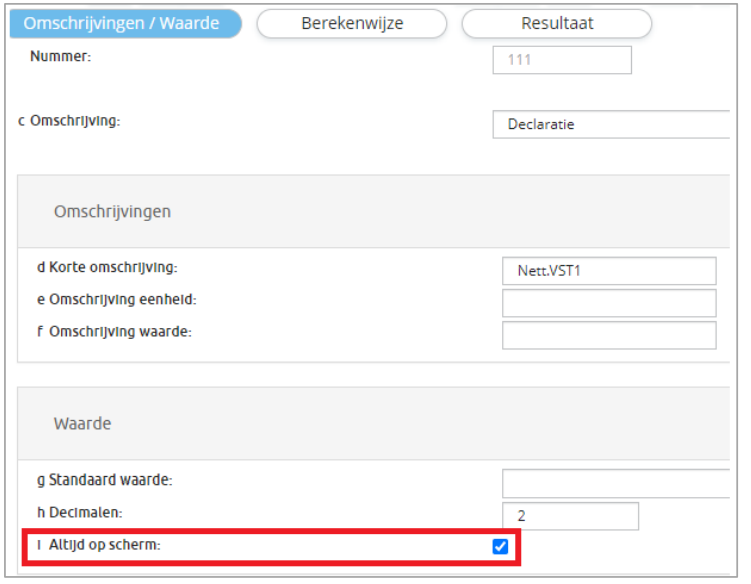Click the Decimalen label text
The image size is (751, 584).
[x=86, y=512]
